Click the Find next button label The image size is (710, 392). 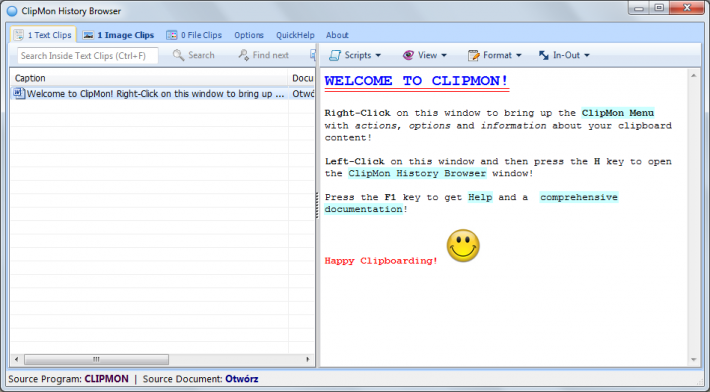coord(270,55)
